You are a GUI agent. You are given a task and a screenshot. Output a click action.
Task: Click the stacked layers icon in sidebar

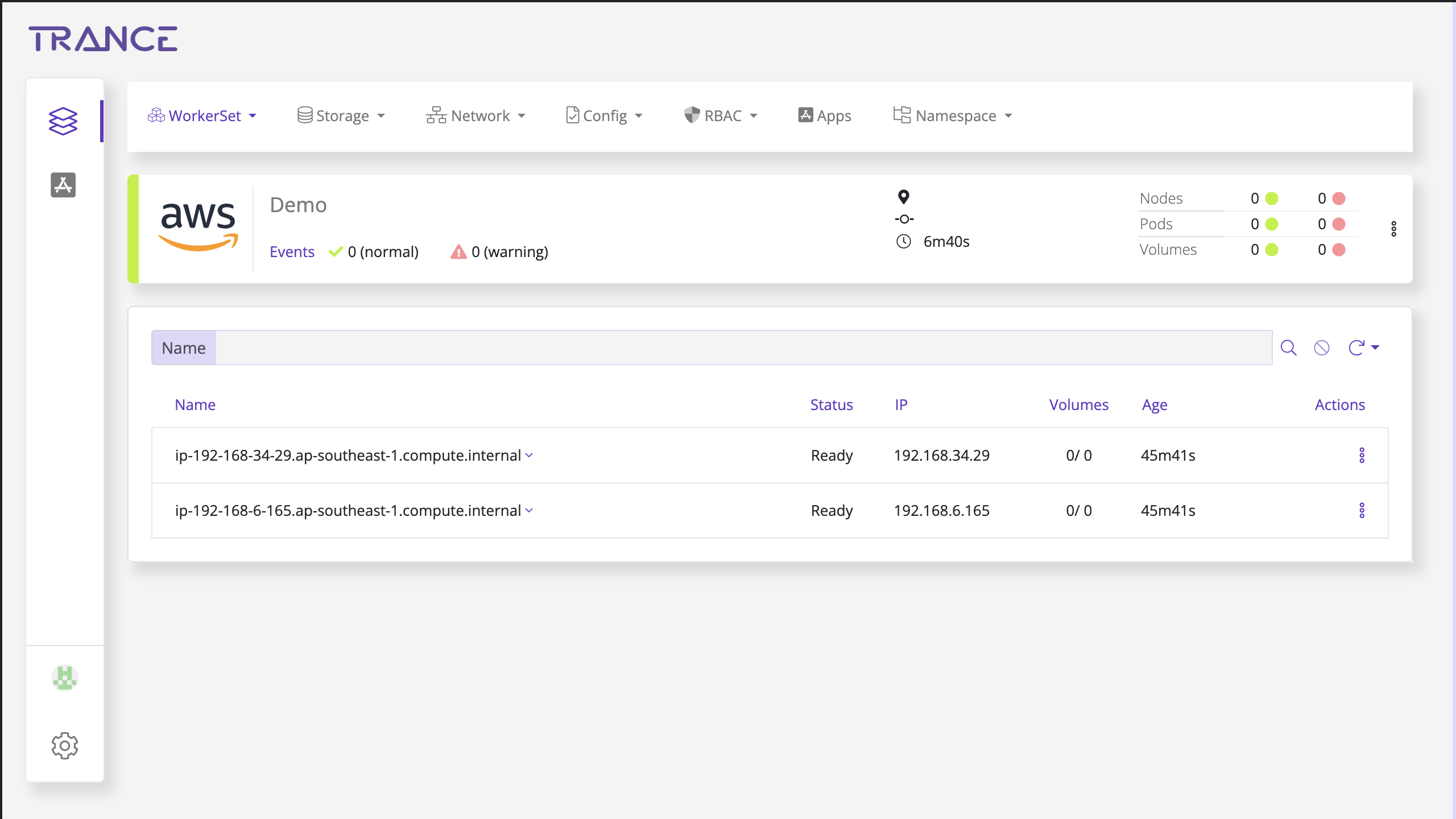[63, 121]
